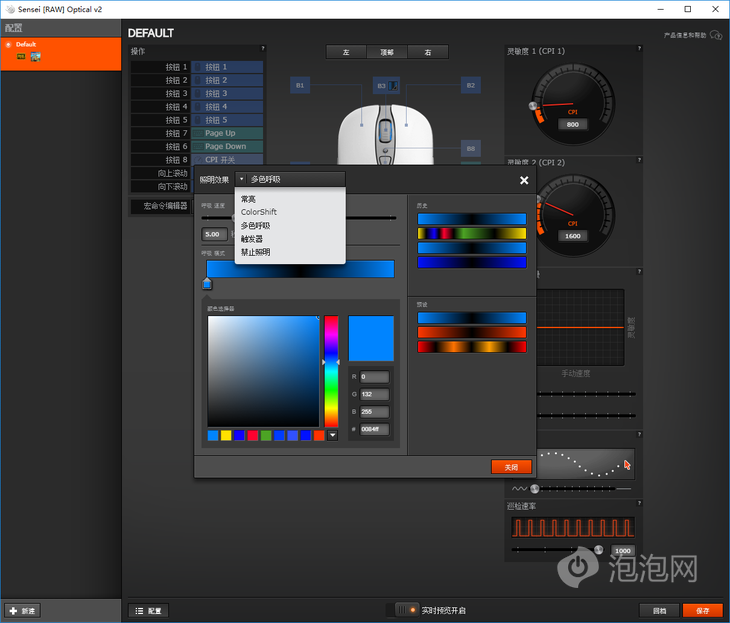Image resolution: width=730 pixels, height=623 pixels.
Task: Select the Default profile radio indicator
Action: pyautogui.click(x=8, y=45)
